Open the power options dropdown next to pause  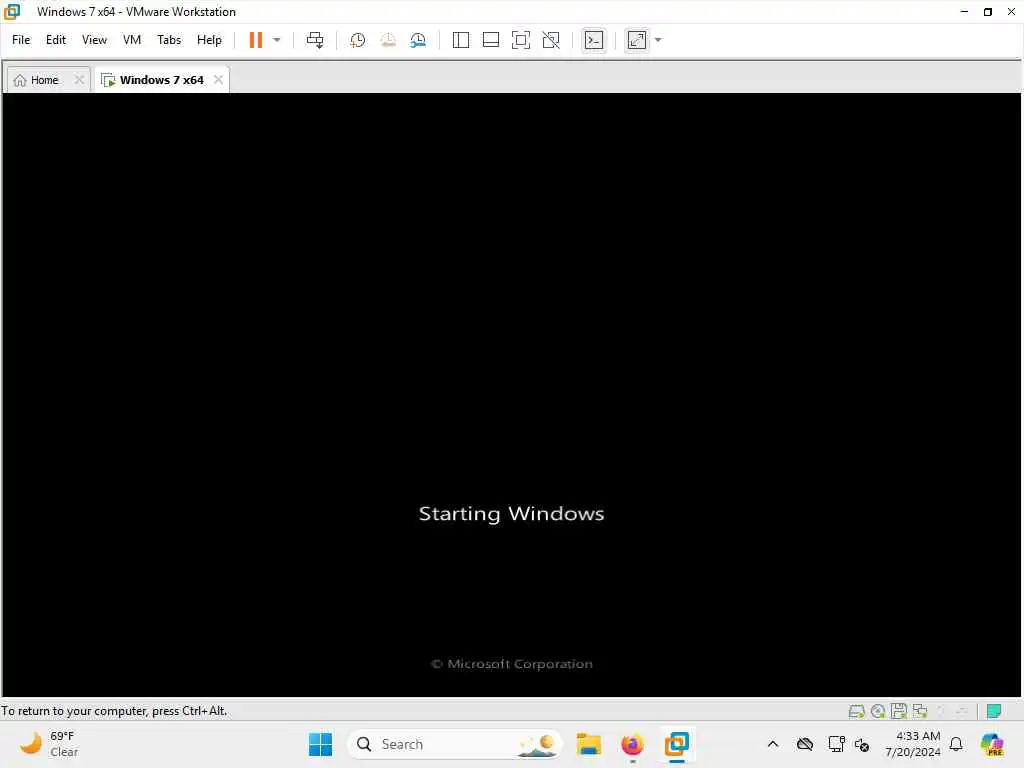(277, 40)
